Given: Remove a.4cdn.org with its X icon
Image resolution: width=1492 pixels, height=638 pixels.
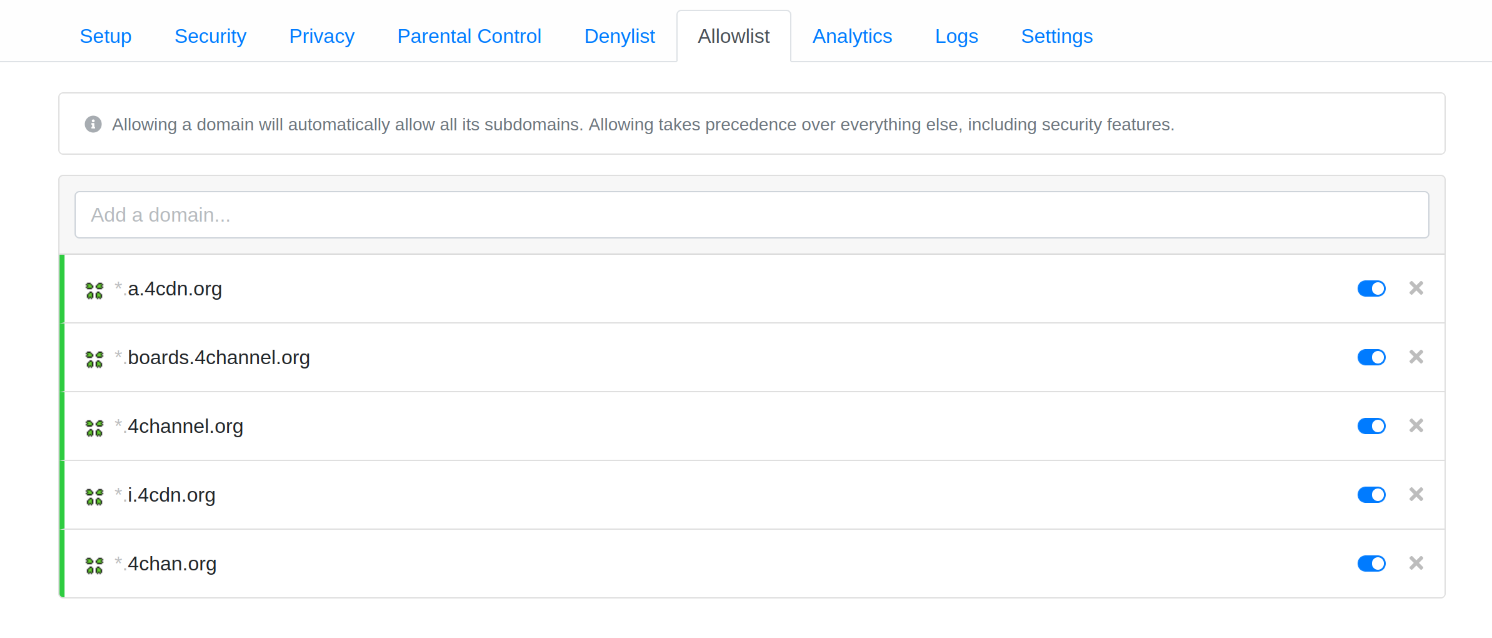Looking at the screenshot, I should coord(1416,288).
